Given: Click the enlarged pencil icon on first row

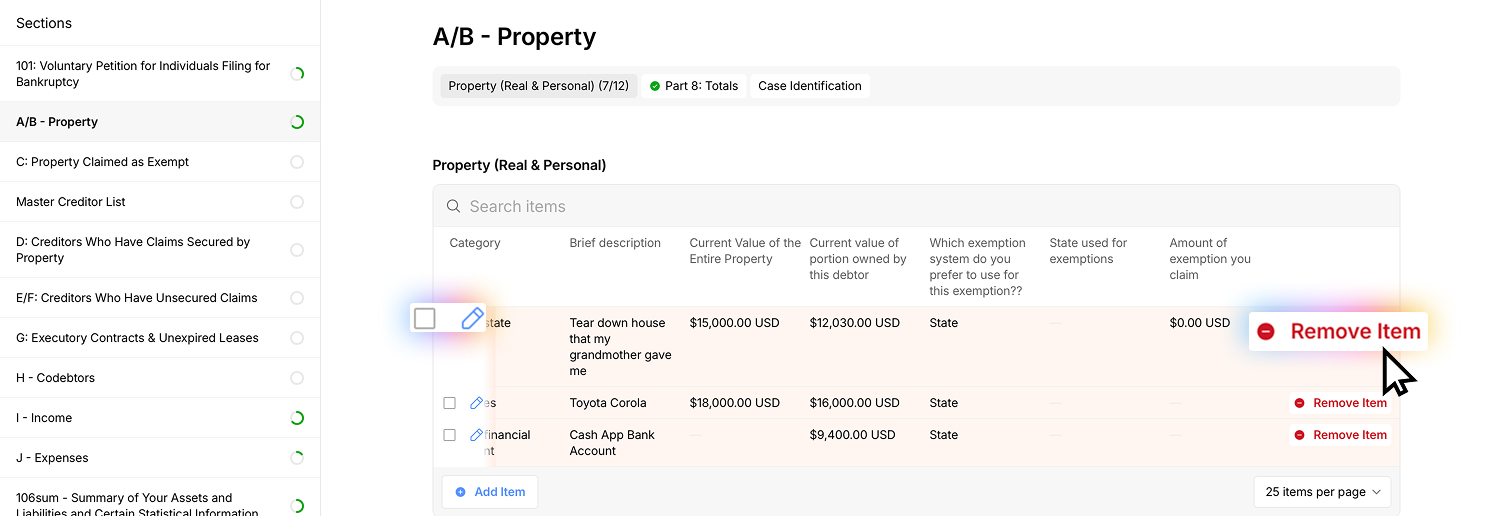Looking at the screenshot, I should click(x=472, y=318).
